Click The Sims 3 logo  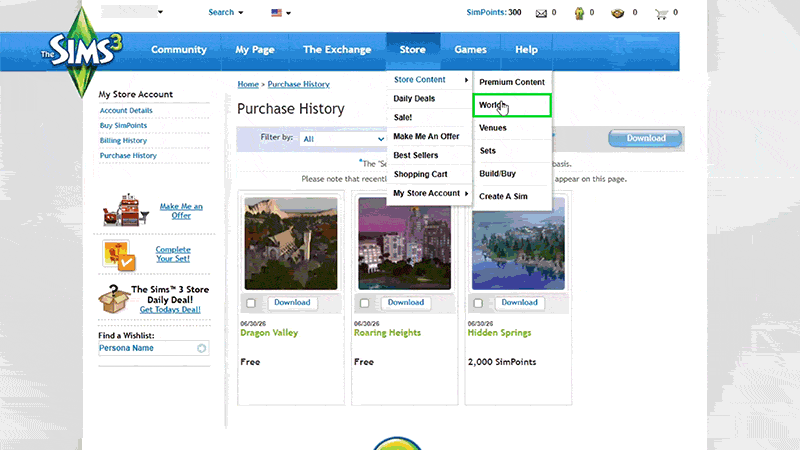pos(82,51)
